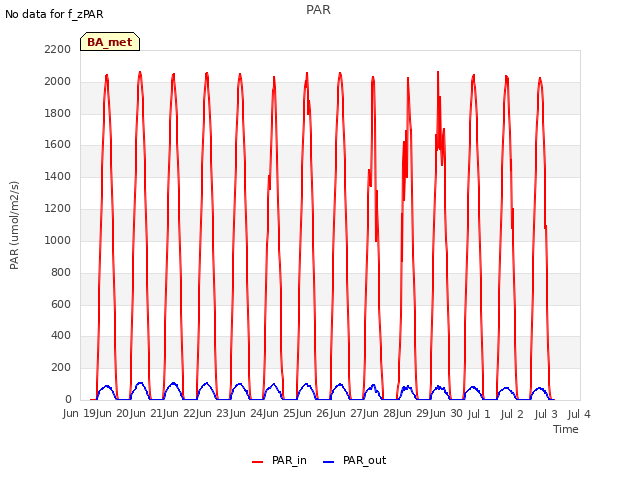Click the Jul 1 x-axis date label

click(478, 414)
